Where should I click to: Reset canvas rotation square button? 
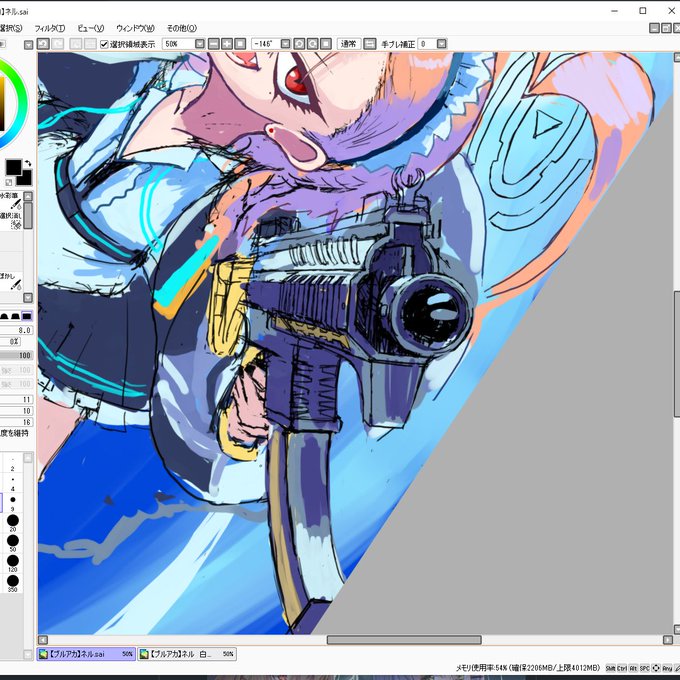click(x=326, y=44)
